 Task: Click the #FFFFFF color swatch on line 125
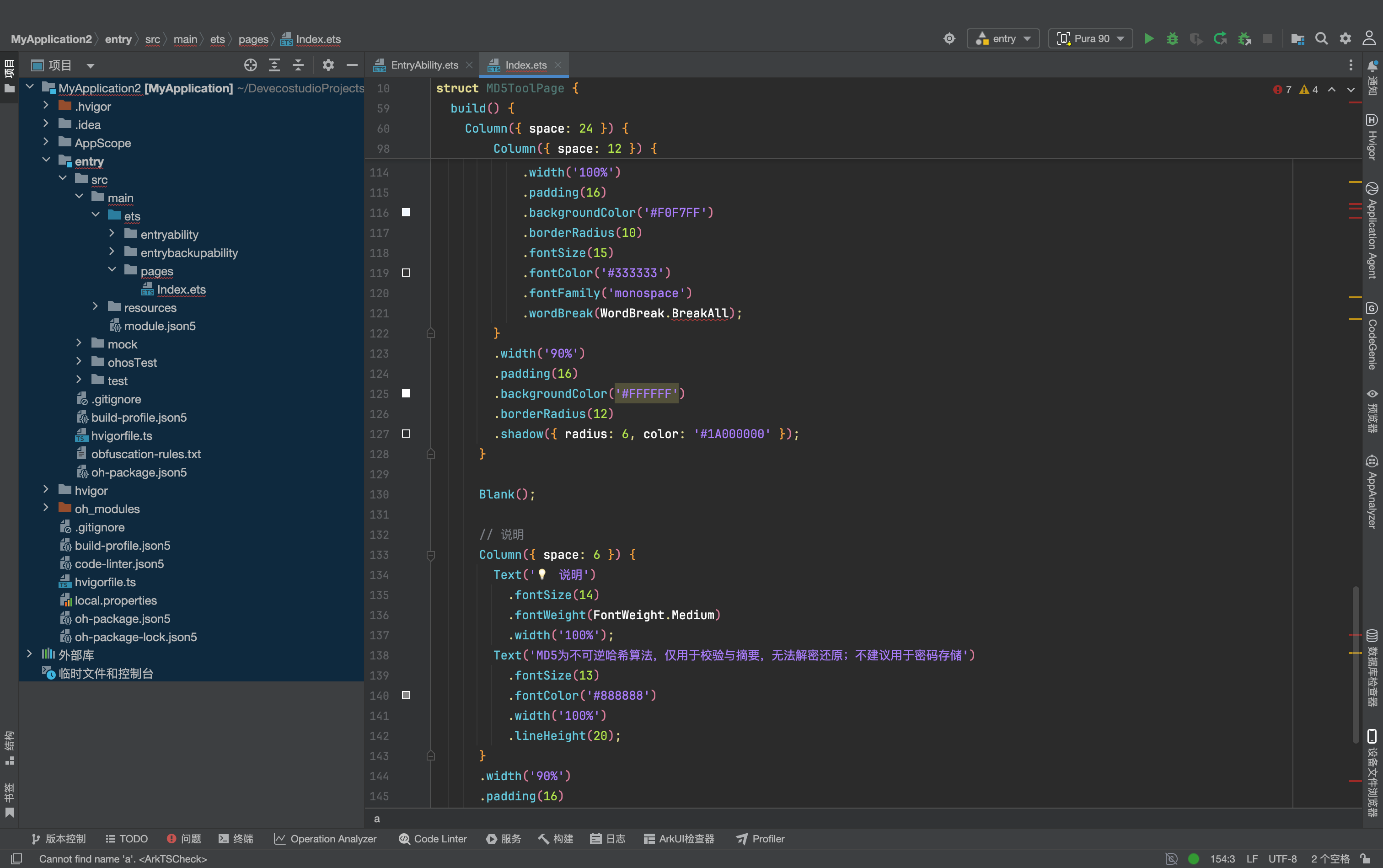click(x=406, y=394)
